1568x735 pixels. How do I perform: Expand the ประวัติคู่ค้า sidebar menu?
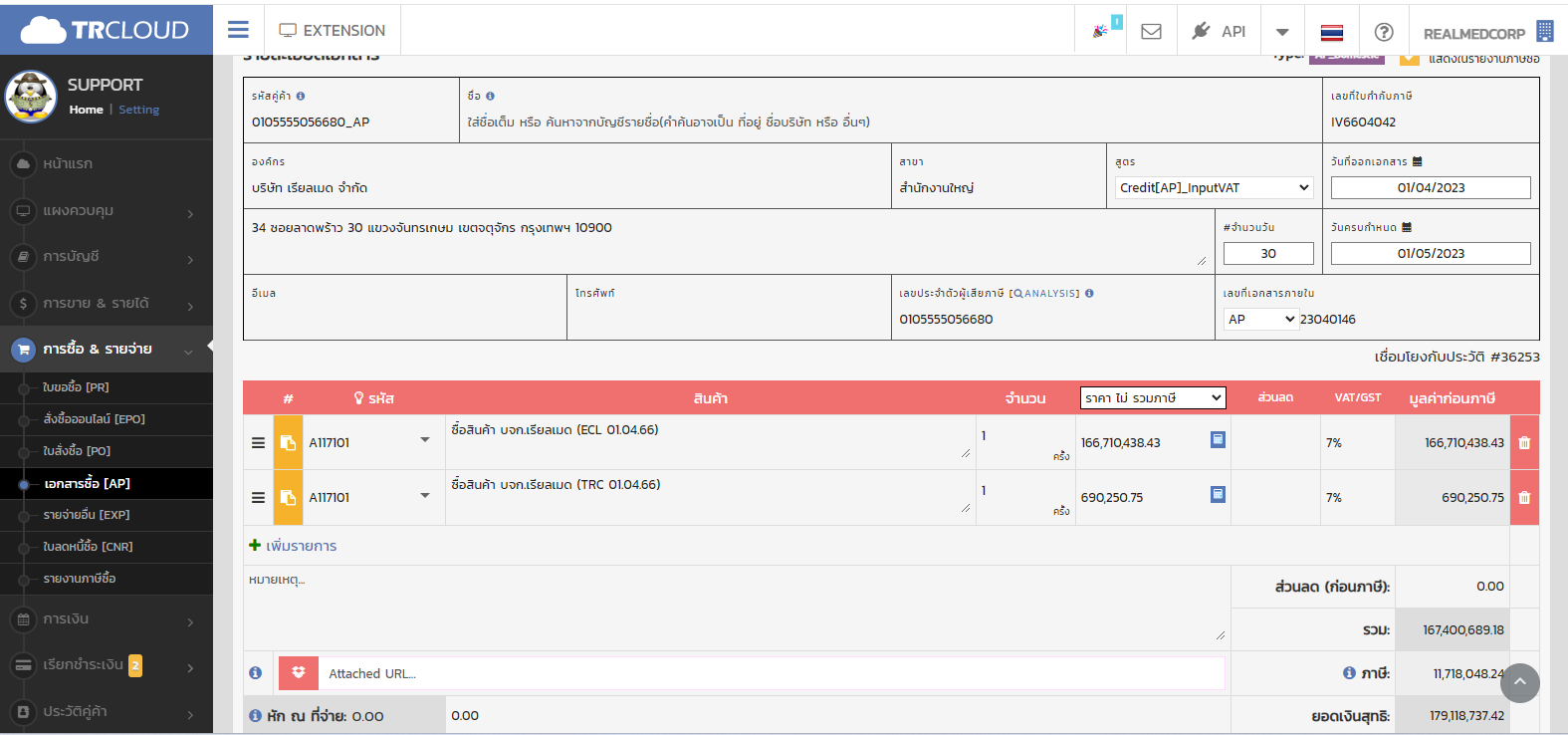point(107,712)
